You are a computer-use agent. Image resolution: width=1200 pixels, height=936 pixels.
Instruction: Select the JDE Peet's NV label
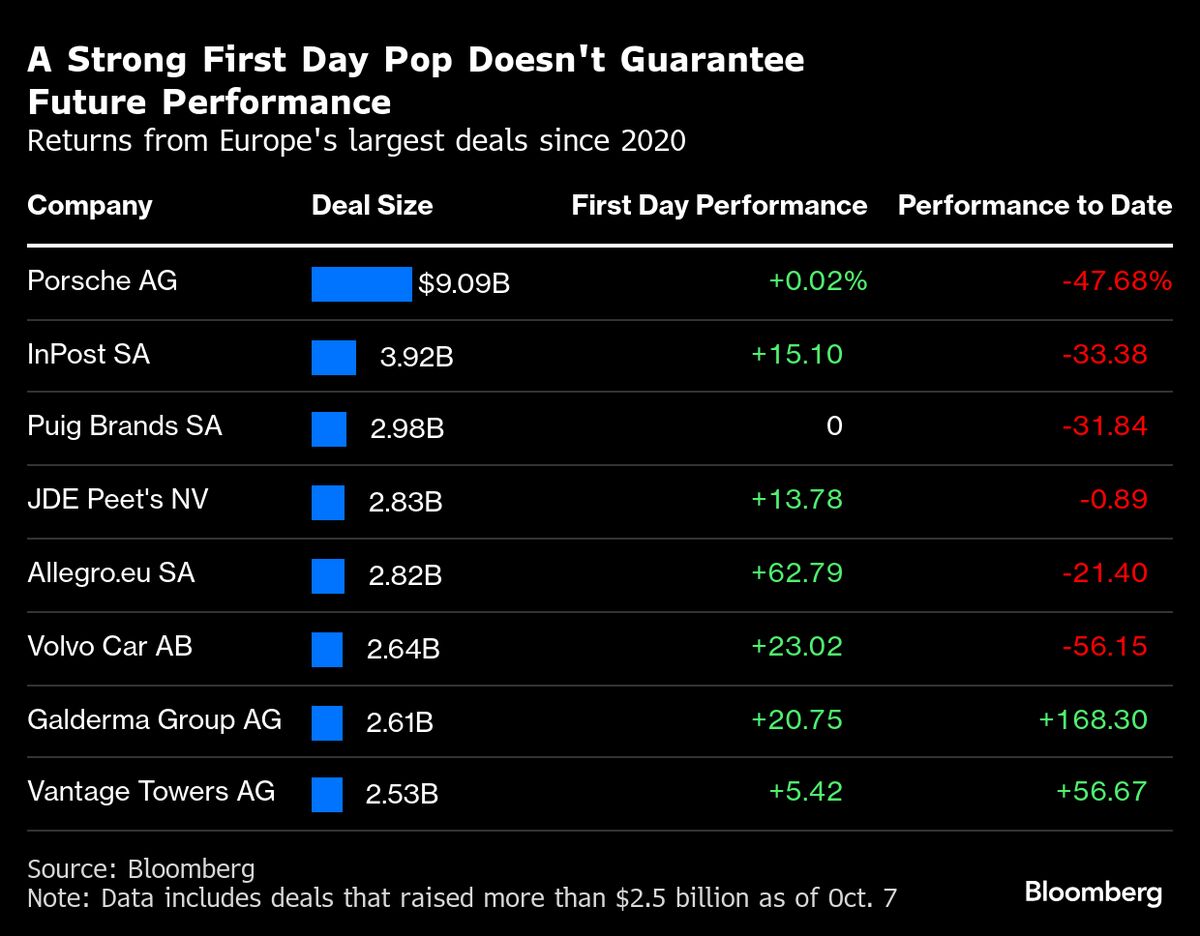coord(118,498)
